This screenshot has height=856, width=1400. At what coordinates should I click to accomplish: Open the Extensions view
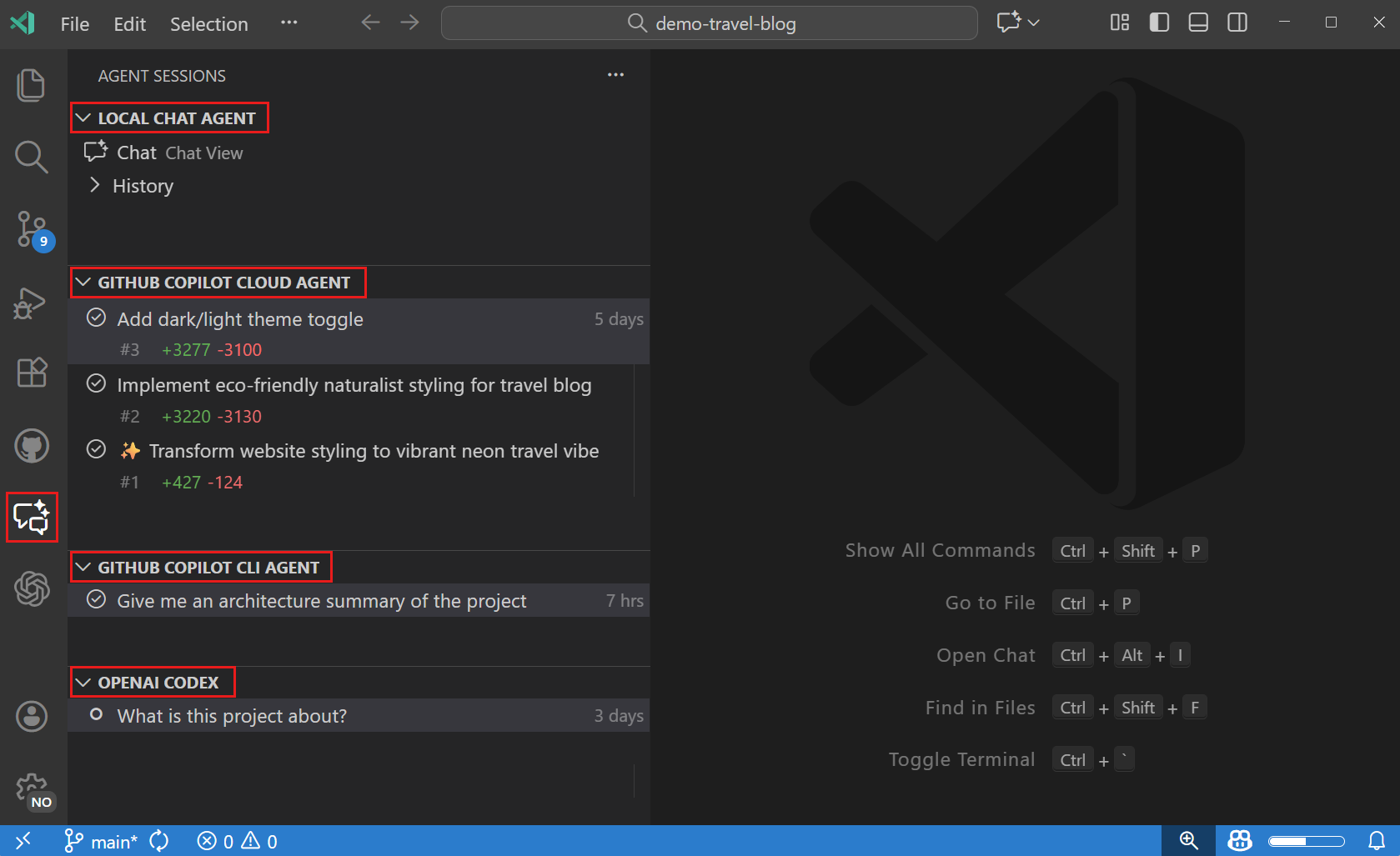(x=31, y=373)
